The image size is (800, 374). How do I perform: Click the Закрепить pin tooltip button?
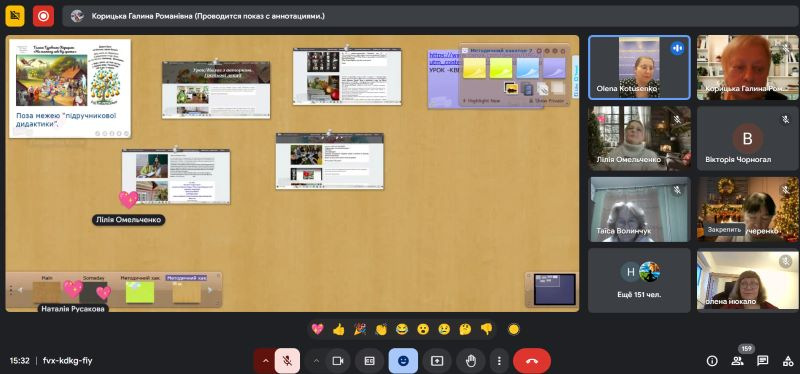point(723,230)
